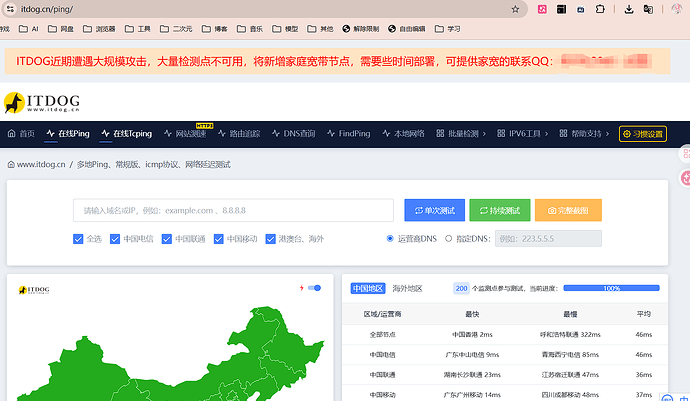Go to 首页 in navigation bar

click(x=21, y=134)
